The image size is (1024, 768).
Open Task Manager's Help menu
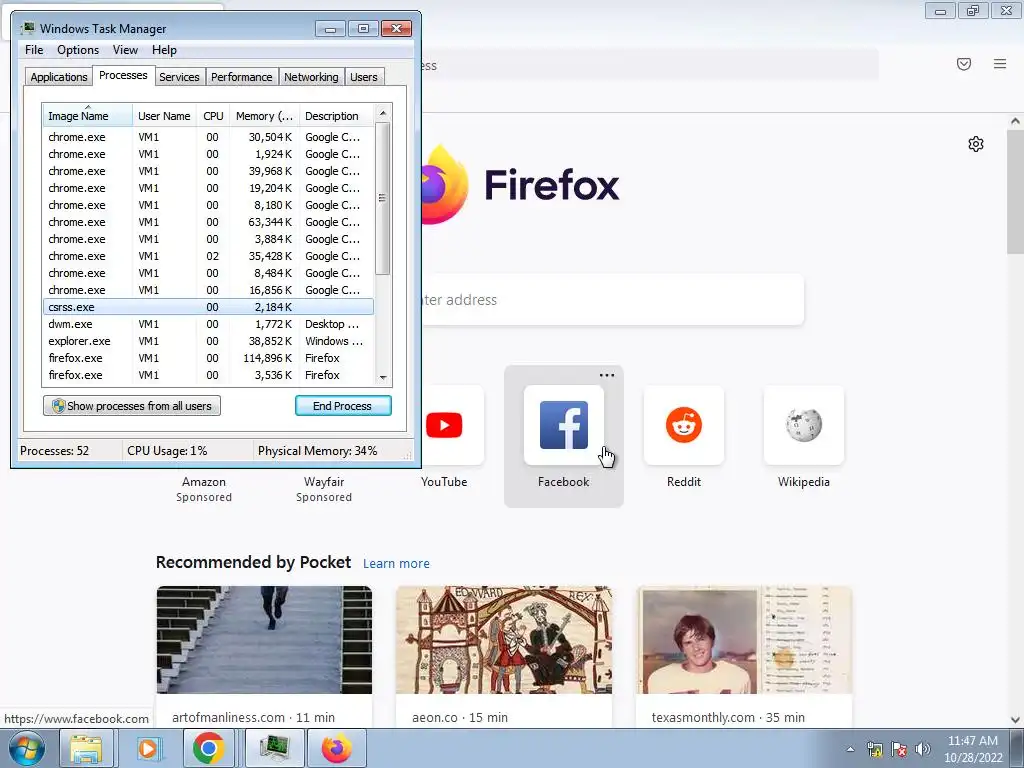coord(164,50)
